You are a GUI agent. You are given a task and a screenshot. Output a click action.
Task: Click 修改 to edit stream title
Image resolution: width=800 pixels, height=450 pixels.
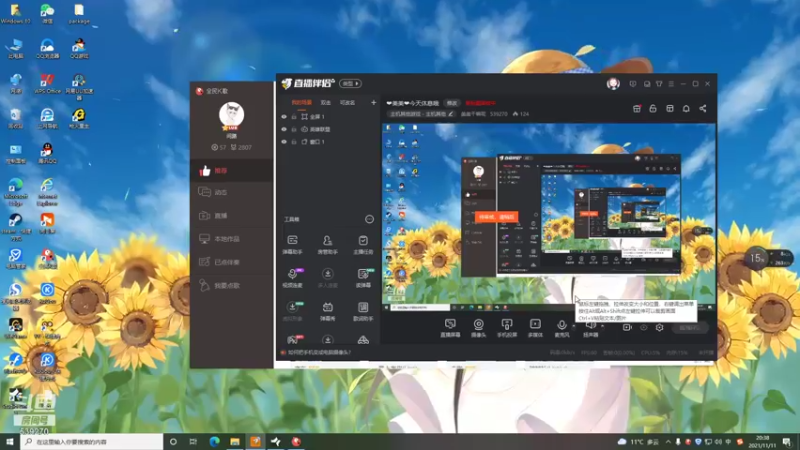pos(452,103)
